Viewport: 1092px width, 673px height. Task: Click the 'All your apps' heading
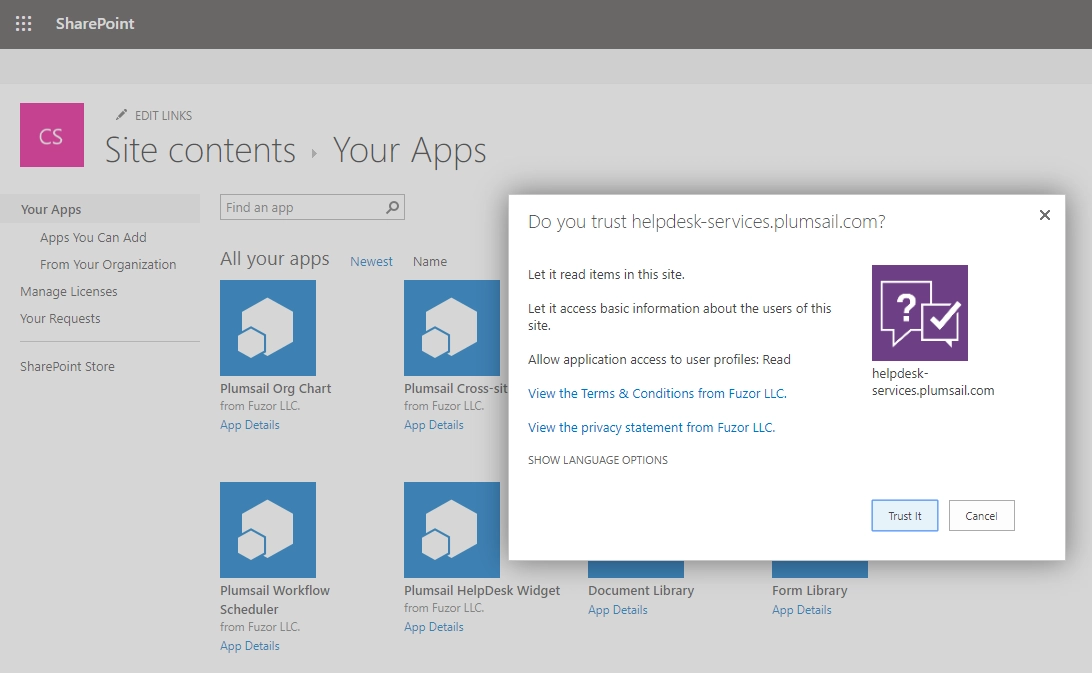[x=274, y=259]
